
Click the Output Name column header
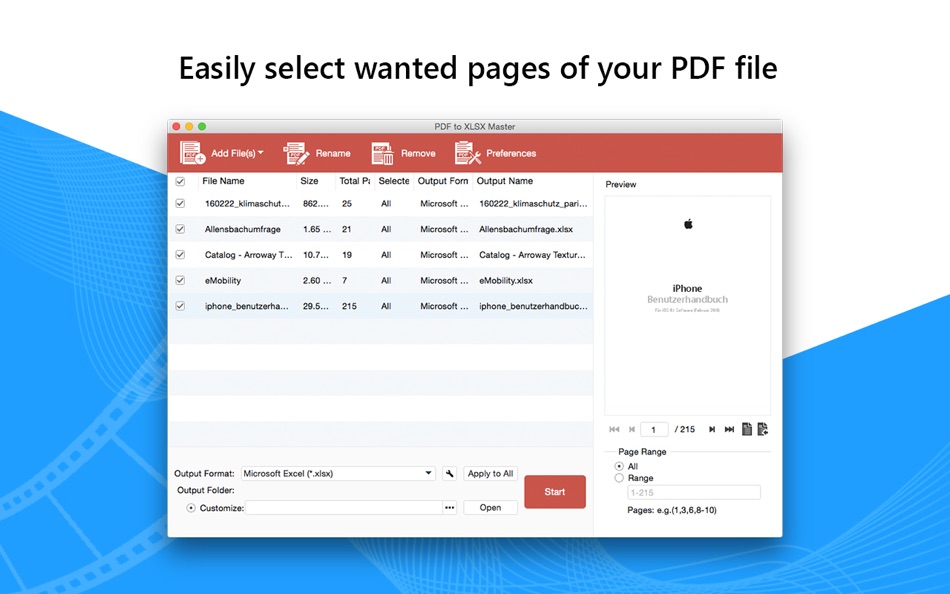pos(505,181)
